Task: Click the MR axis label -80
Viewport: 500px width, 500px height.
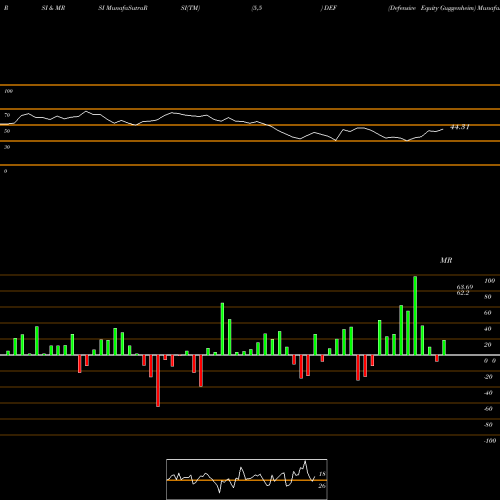Action: (x=488, y=425)
